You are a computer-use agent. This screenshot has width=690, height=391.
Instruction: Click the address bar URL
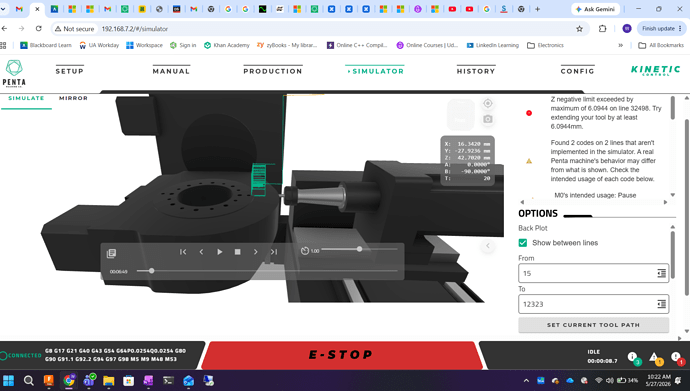coord(135,29)
